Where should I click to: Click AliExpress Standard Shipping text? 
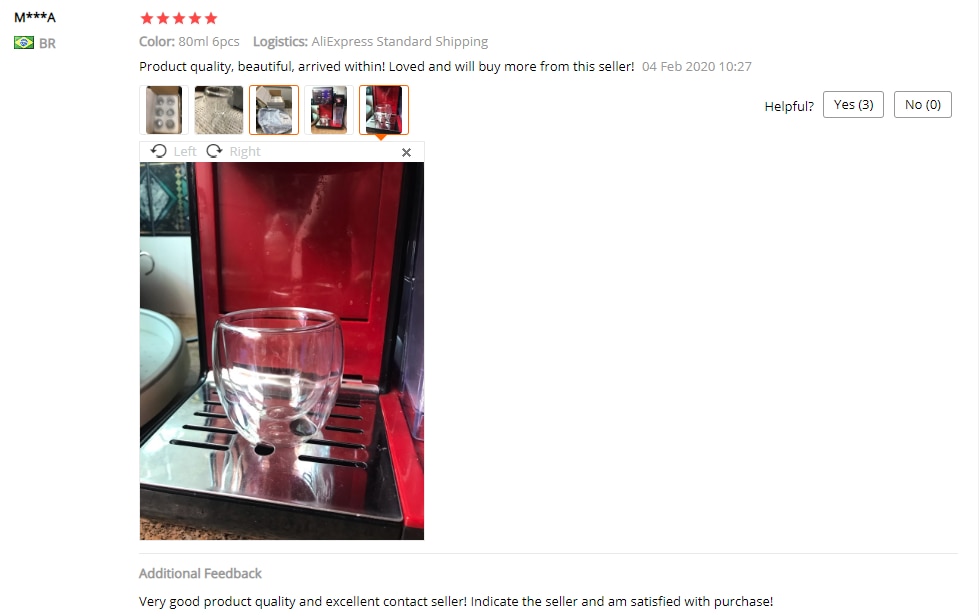point(400,42)
